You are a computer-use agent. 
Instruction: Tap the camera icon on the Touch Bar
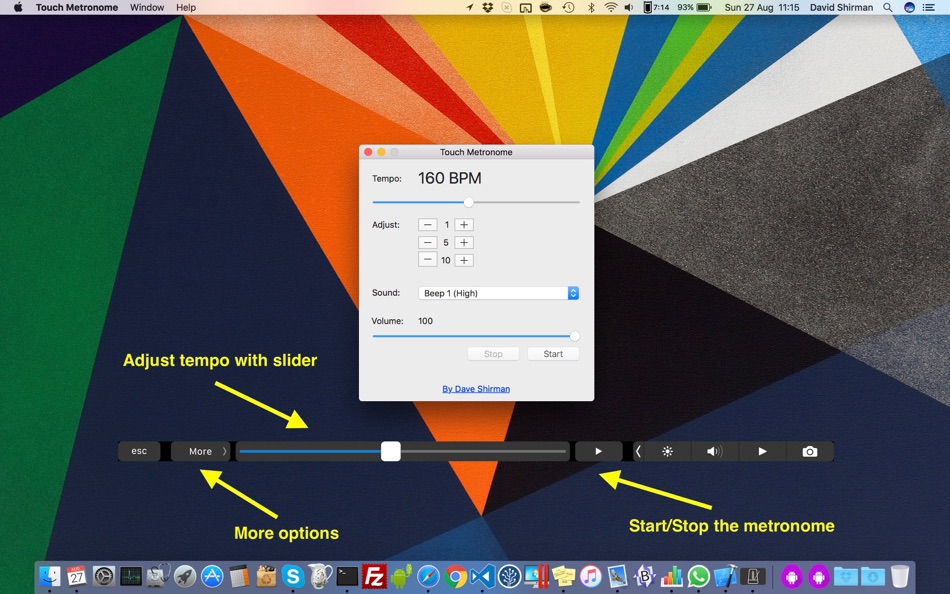click(x=809, y=452)
